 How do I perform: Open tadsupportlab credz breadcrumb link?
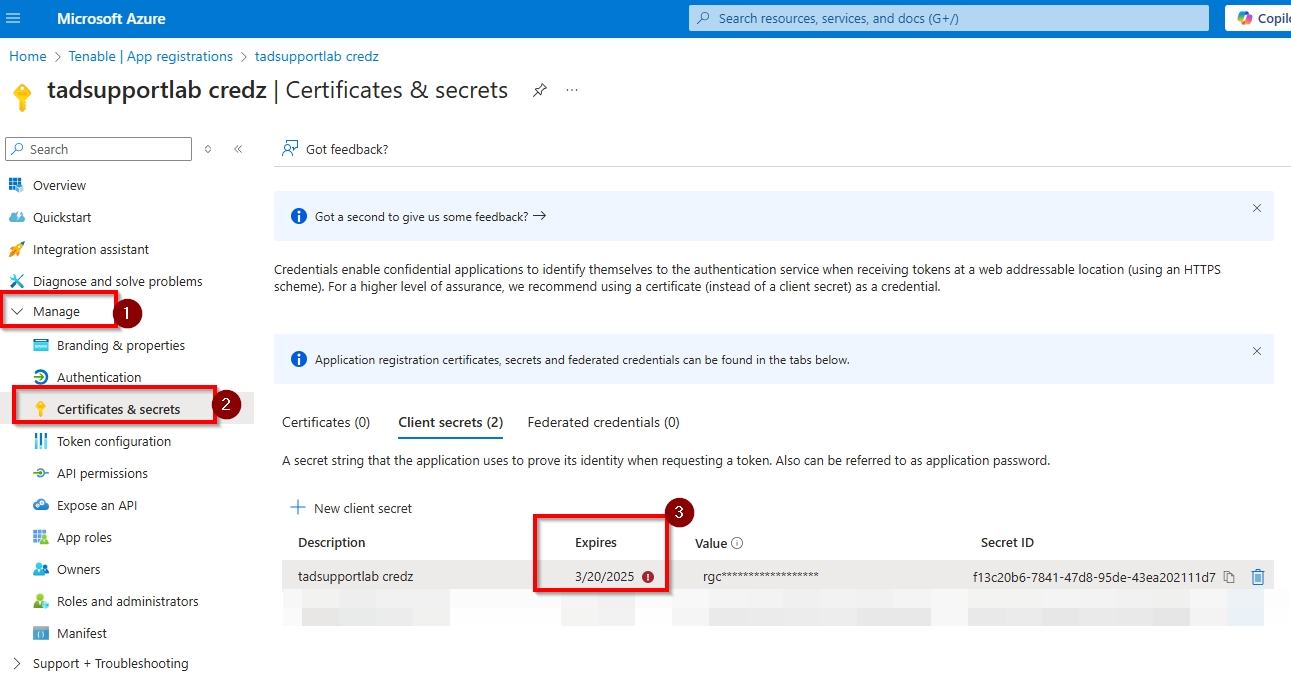[x=317, y=57]
